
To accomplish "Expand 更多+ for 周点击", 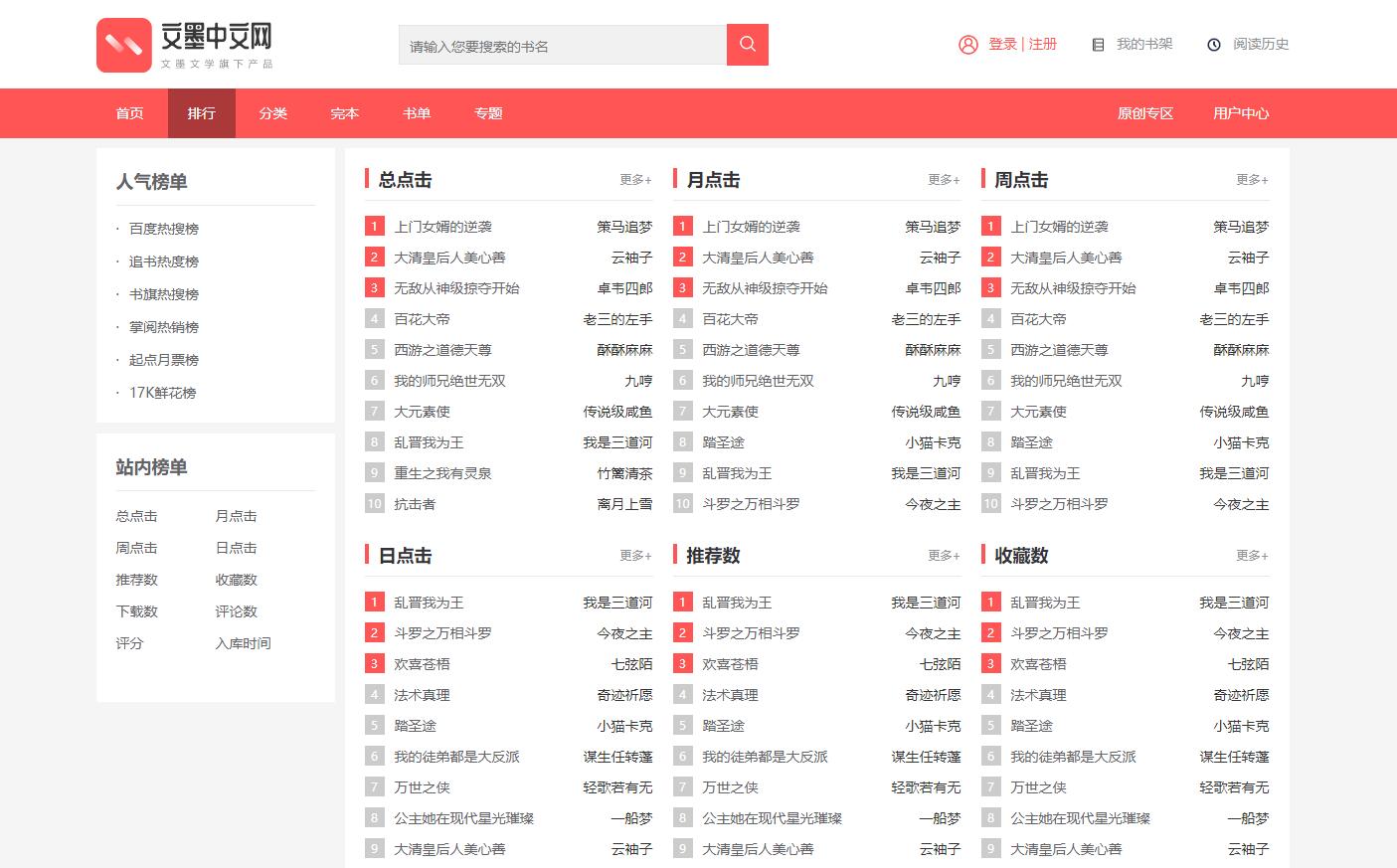I will pyautogui.click(x=1253, y=180).
